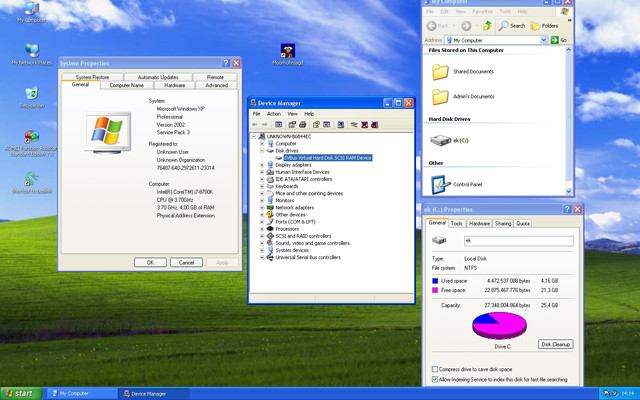Click the Drive C pie chart
Image resolution: width=640 pixels, height=400 pixels.
(x=499, y=325)
